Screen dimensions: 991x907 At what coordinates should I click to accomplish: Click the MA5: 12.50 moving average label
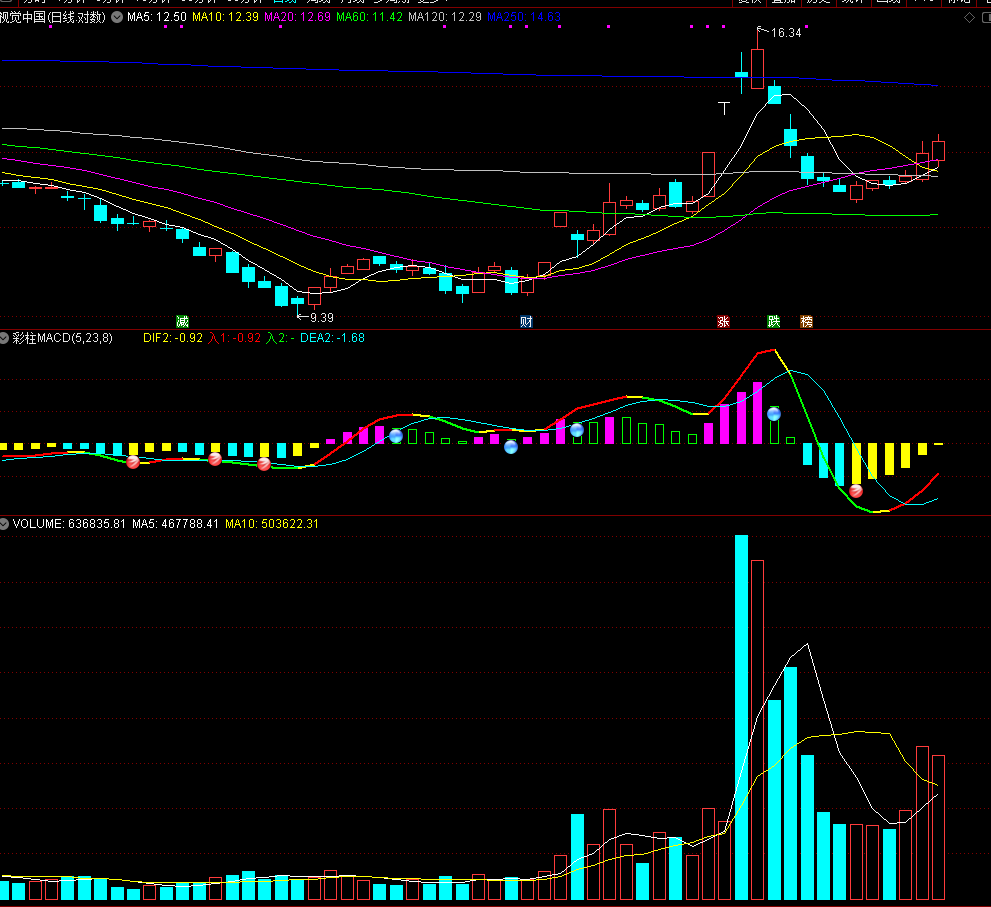157,17
